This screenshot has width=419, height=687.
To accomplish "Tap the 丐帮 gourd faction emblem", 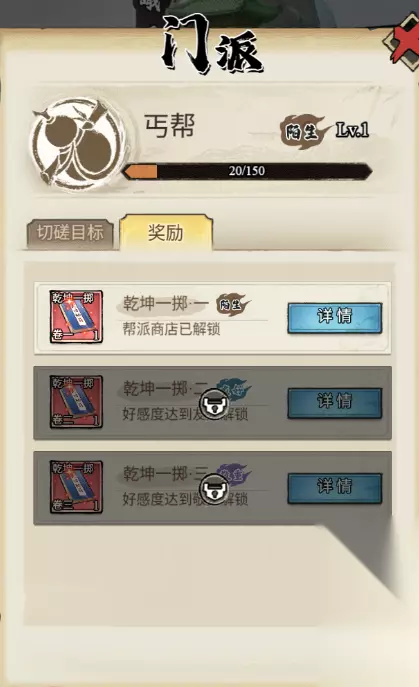I will pyautogui.click(x=79, y=145).
